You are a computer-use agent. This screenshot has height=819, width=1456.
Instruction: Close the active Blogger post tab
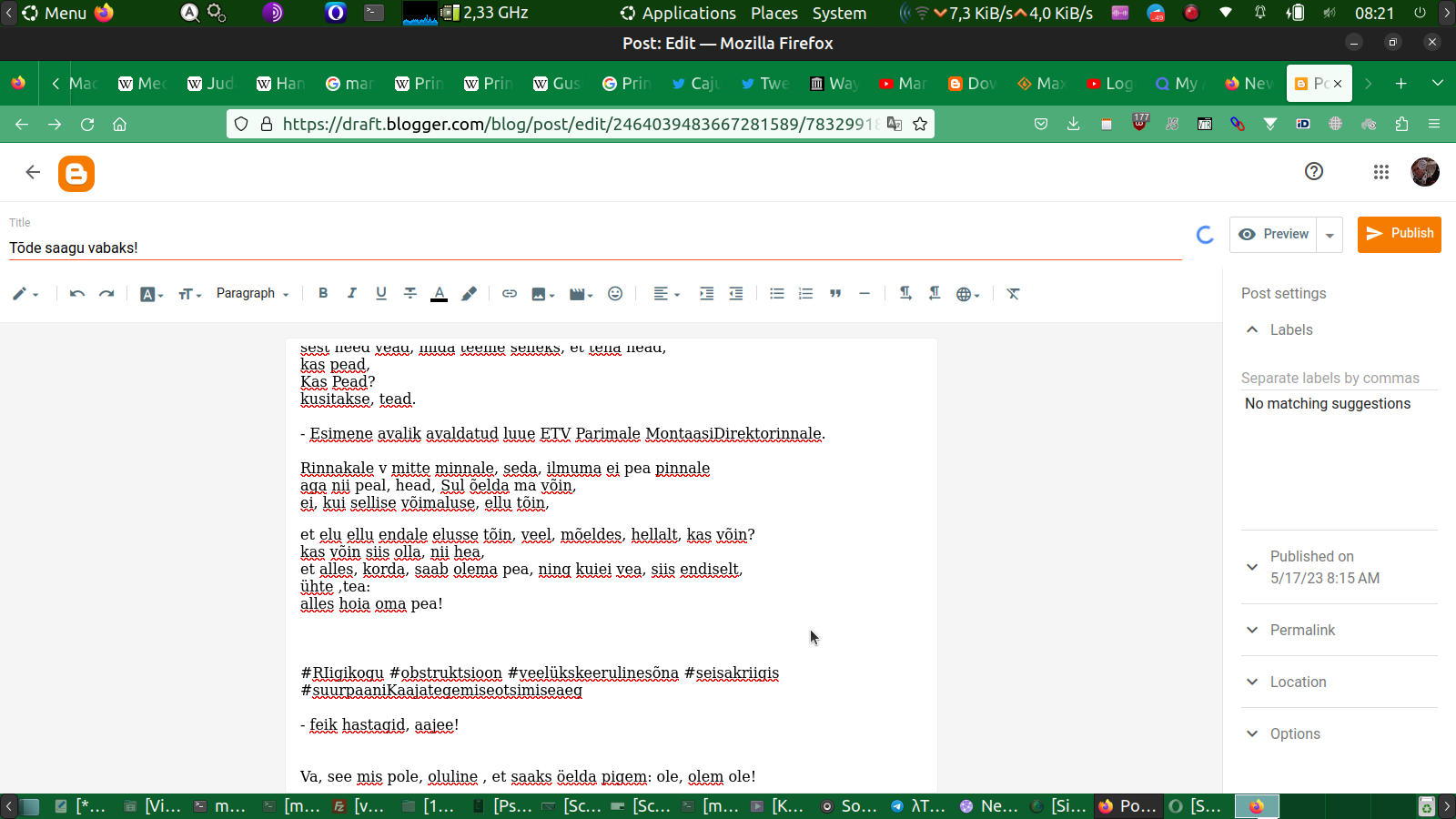1338,84
